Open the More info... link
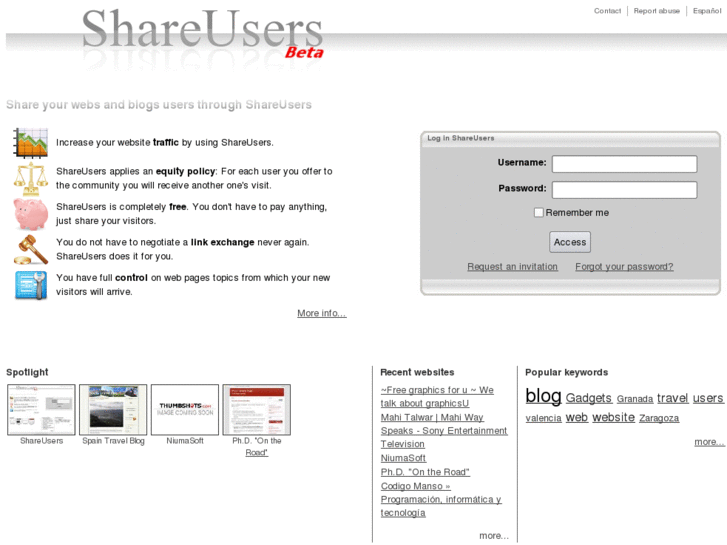The height and width of the screenshot is (545, 727). [x=322, y=313]
